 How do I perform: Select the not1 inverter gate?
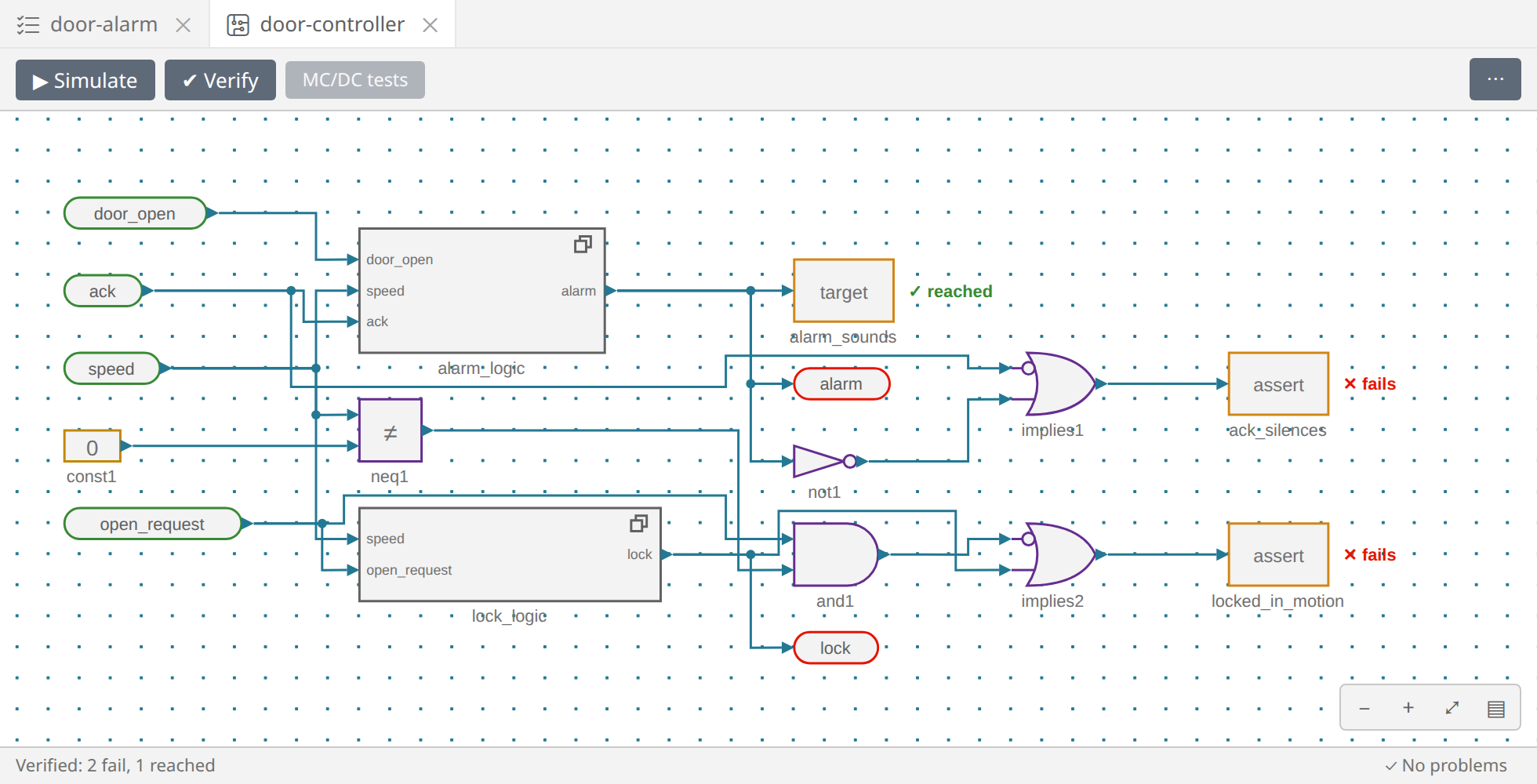click(x=825, y=462)
